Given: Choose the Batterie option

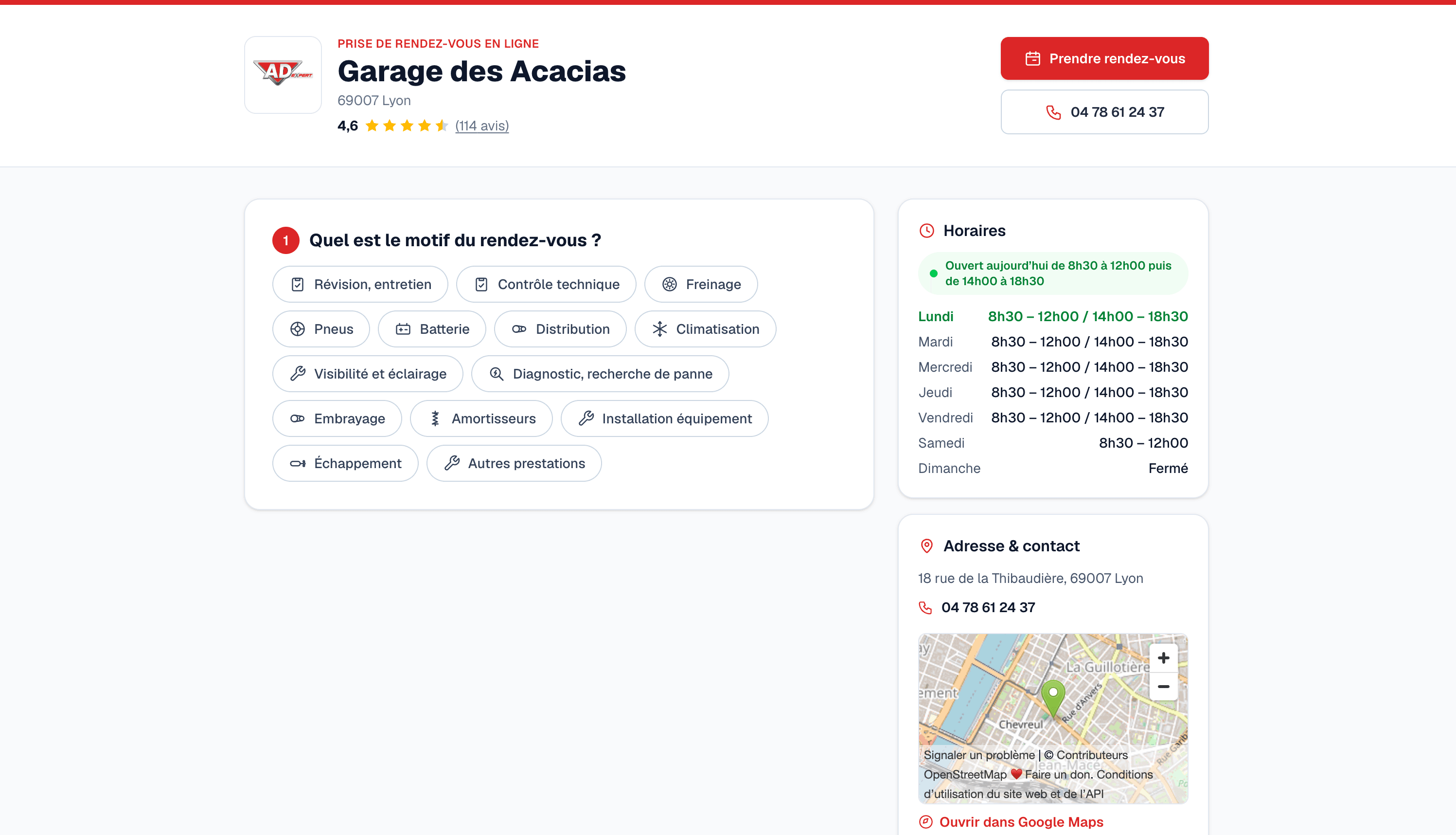Looking at the screenshot, I should [432, 329].
